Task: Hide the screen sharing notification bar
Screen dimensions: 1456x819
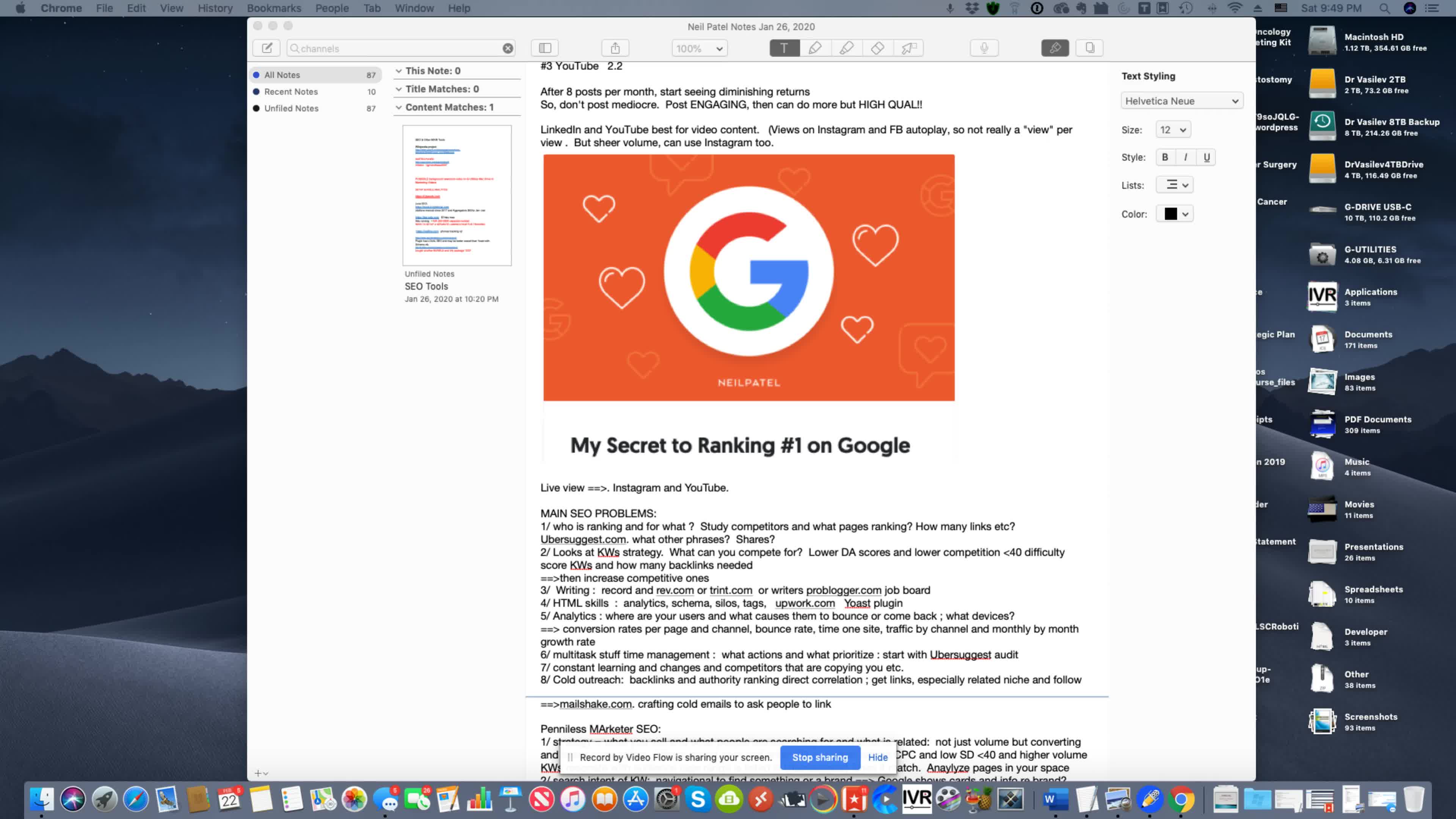Action: [877, 758]
